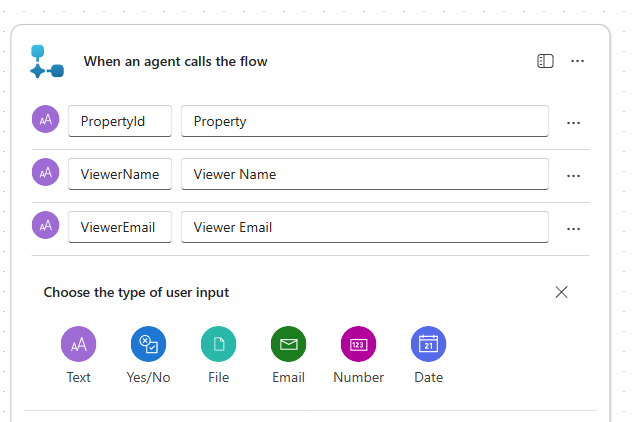Click the 'When an agent calls the flow' title
This screenshot has height=422, width=635.
[x=175, y=62]
